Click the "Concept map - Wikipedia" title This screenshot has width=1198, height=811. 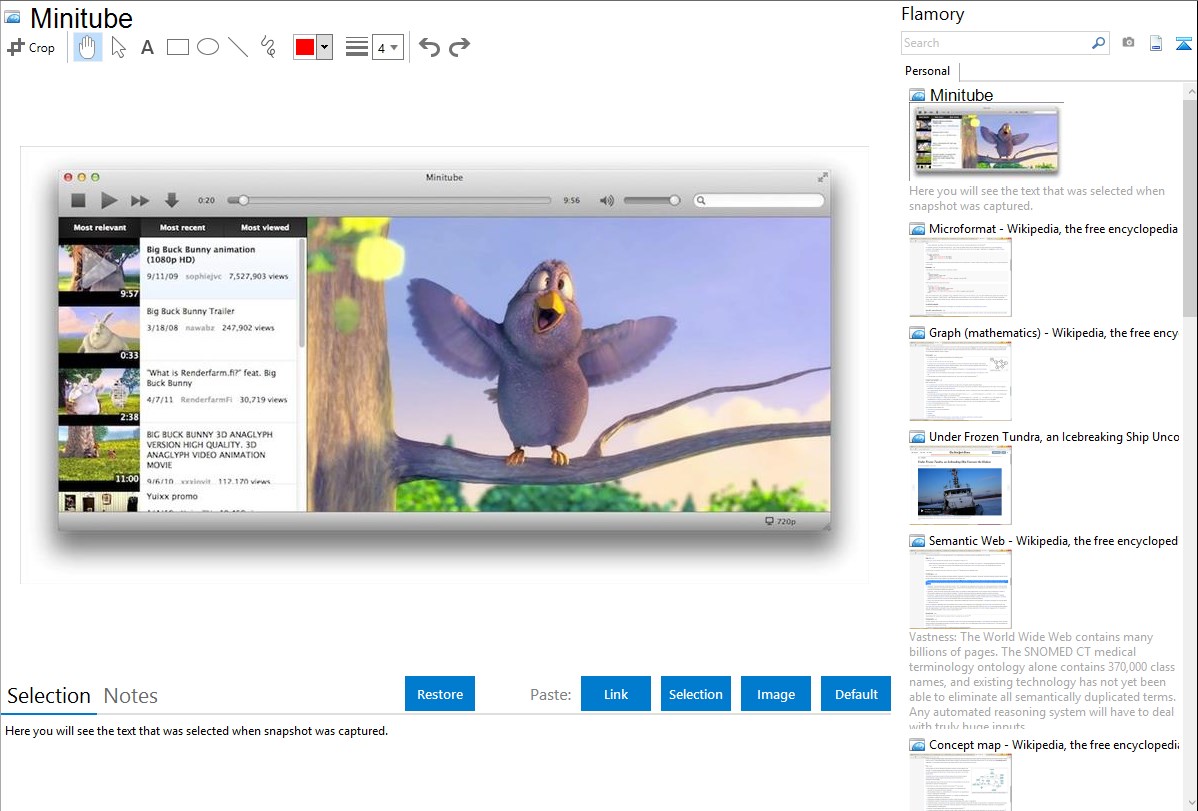[x=1054, y=745]
